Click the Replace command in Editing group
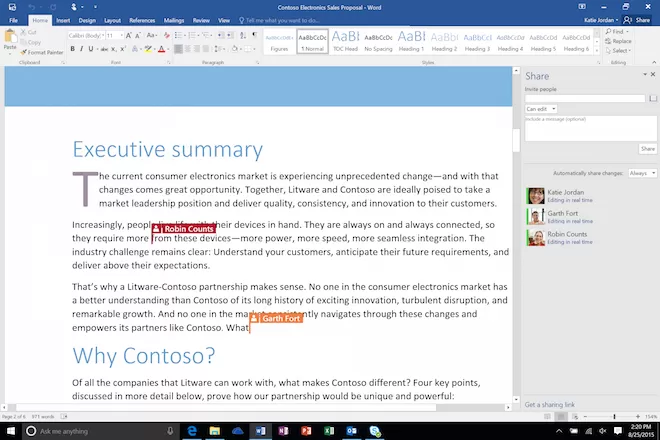The height and width of the screenshot is (440, 660). 618,41
